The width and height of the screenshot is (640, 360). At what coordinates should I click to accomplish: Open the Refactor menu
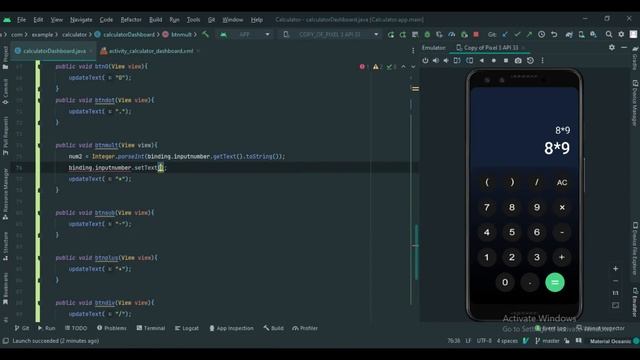(x=131, y=20)
